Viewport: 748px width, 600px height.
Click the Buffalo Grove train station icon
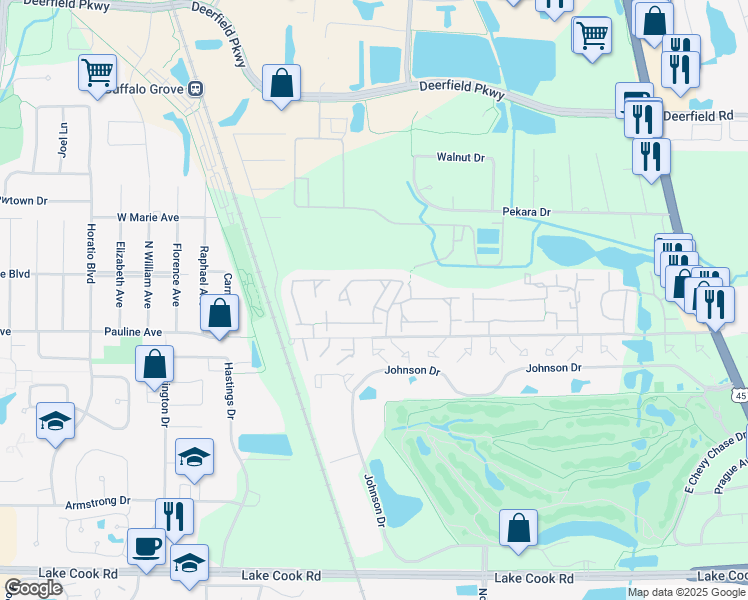[196, 87]
